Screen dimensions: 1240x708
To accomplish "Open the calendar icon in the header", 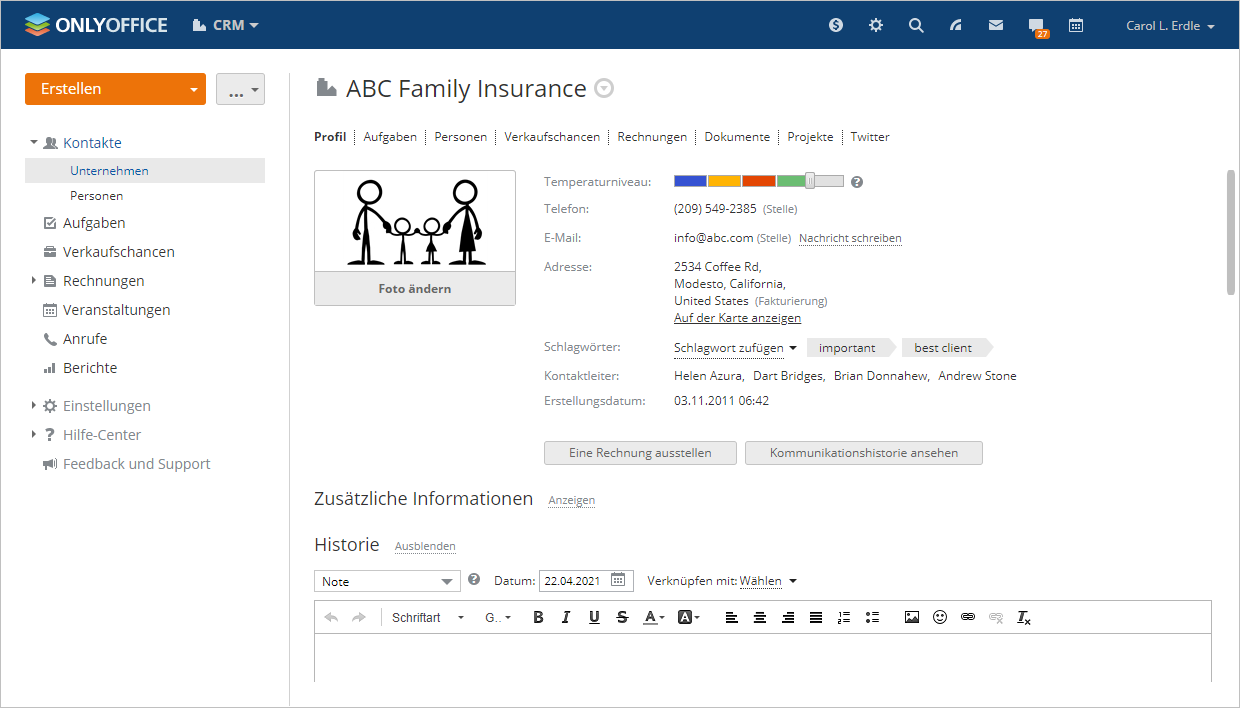I will click(1076, 26).
